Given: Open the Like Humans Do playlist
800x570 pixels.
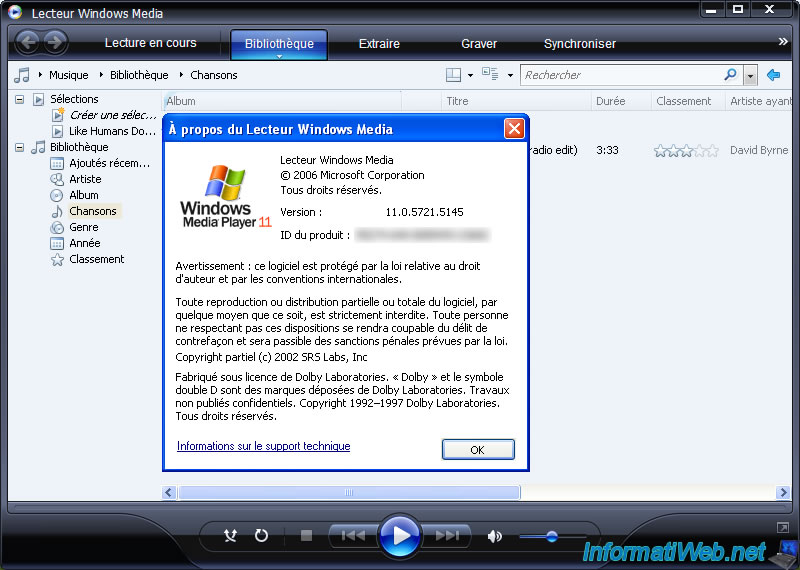Looking at the screenshot, I should click(x=112, y=131).
